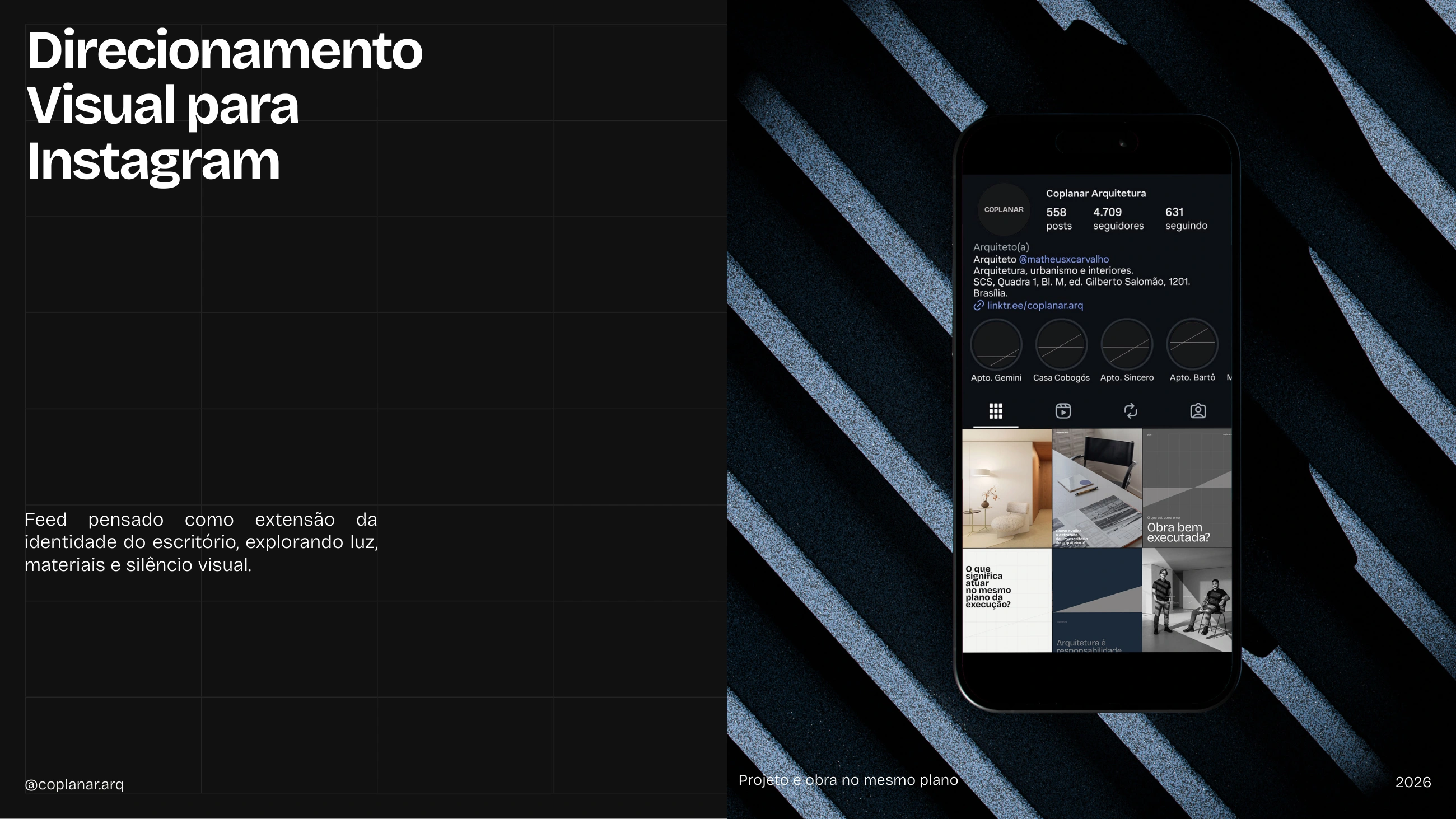Open the posts grid tab icon
Image resolution: width=1456 pixels, height=819 pixels.
pos(996,411)
